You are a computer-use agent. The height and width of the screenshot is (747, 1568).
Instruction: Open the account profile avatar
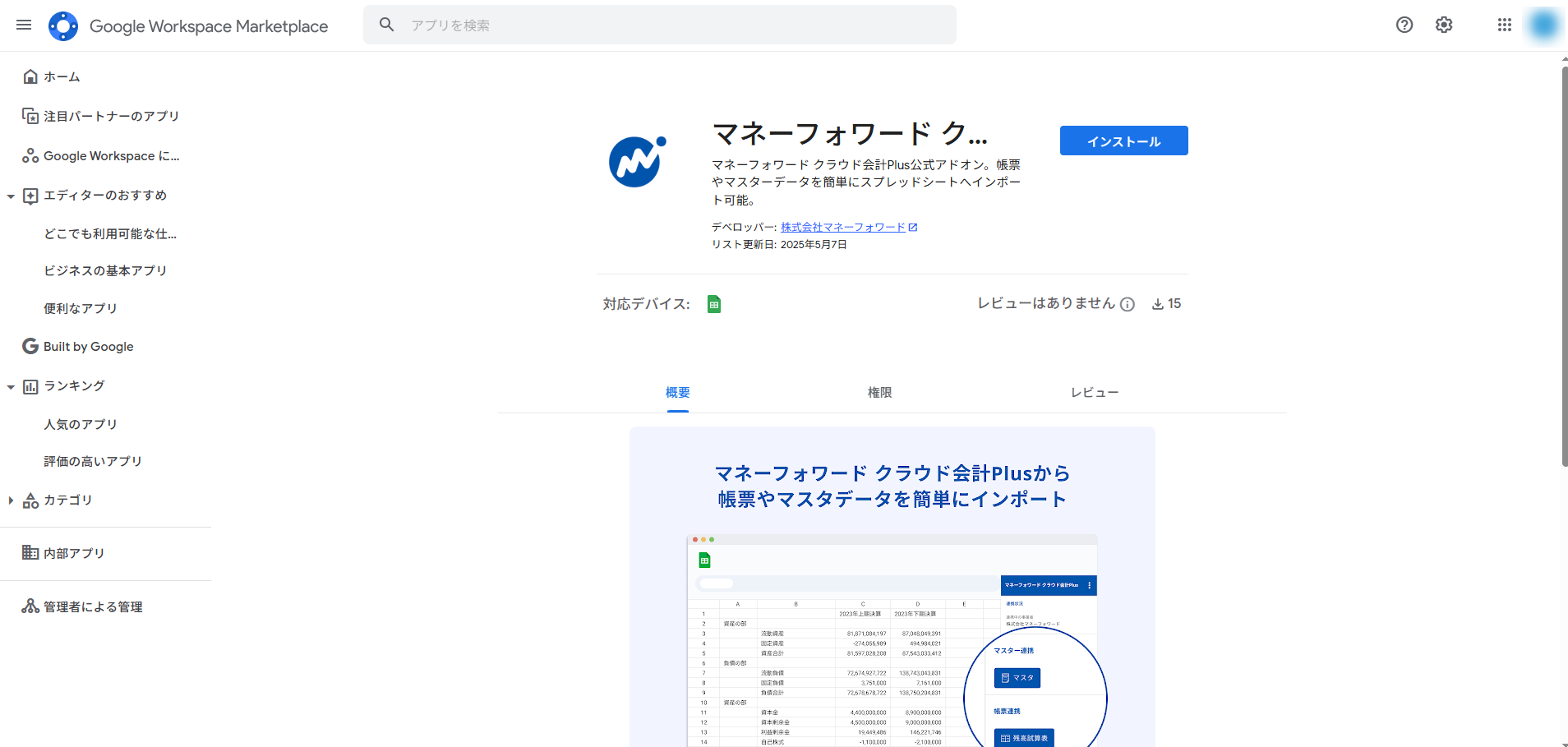pos(1543,25)
